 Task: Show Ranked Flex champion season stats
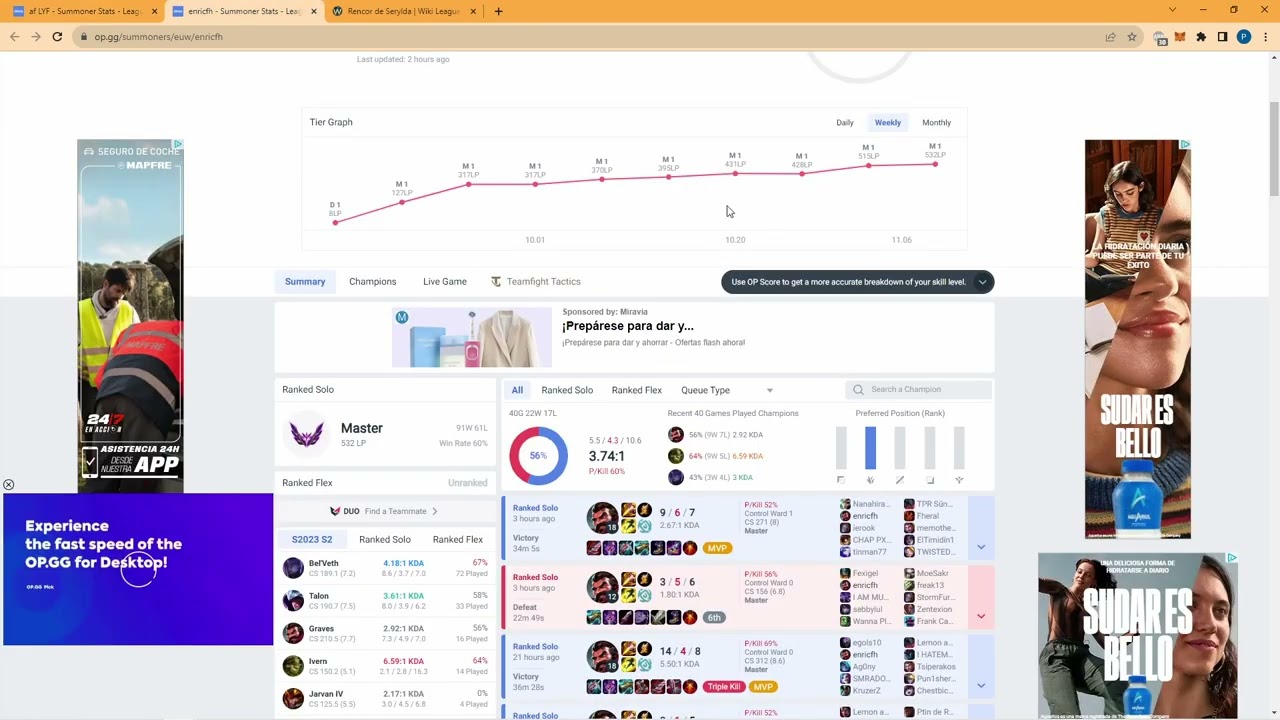click(x=458, y=540)
